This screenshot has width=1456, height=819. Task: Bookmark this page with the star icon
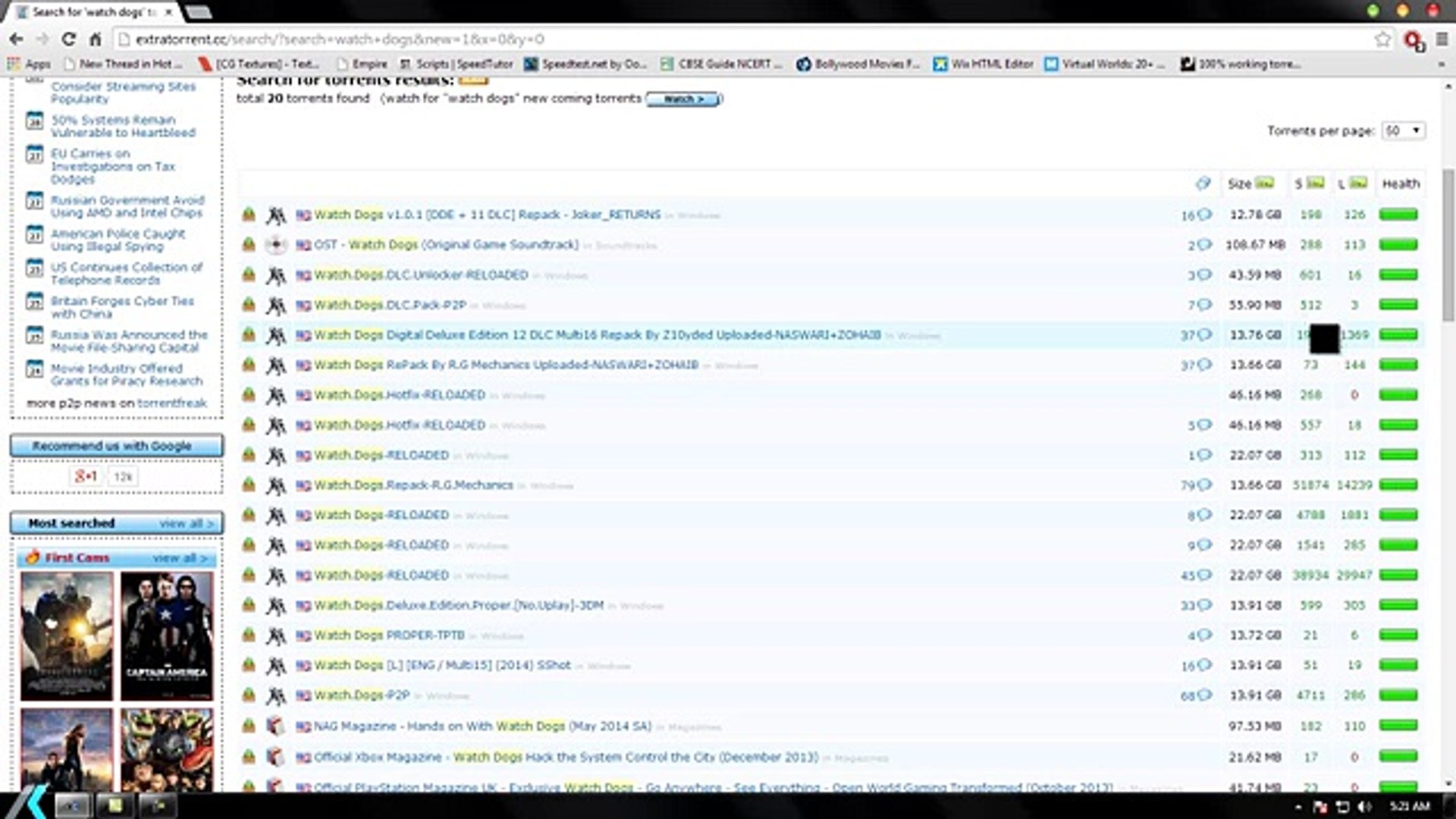coord(1382,39)
